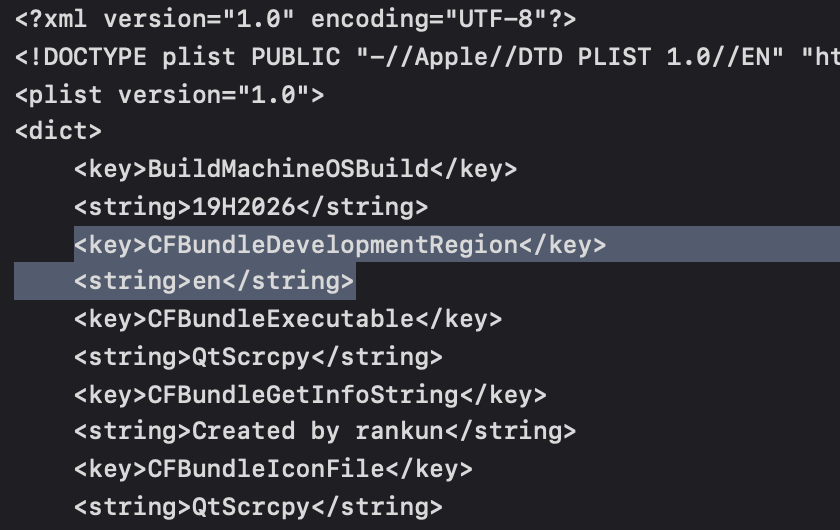Click the CFBundleGetInfoString key
Screen dimensions: 840x530
tap(303, 394)
